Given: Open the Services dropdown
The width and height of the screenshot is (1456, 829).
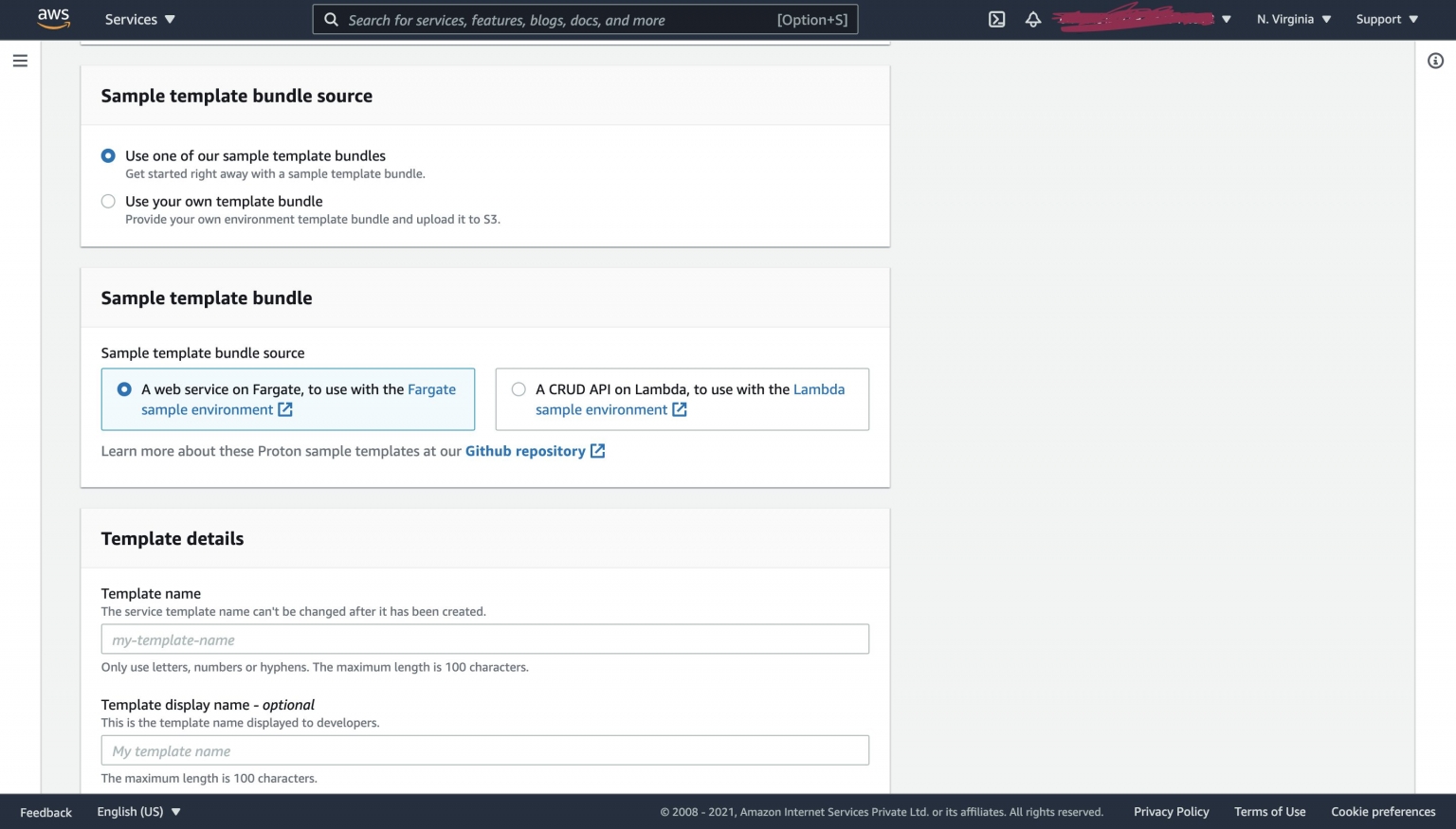Looking at the screenshot, I should click(139, 19).
